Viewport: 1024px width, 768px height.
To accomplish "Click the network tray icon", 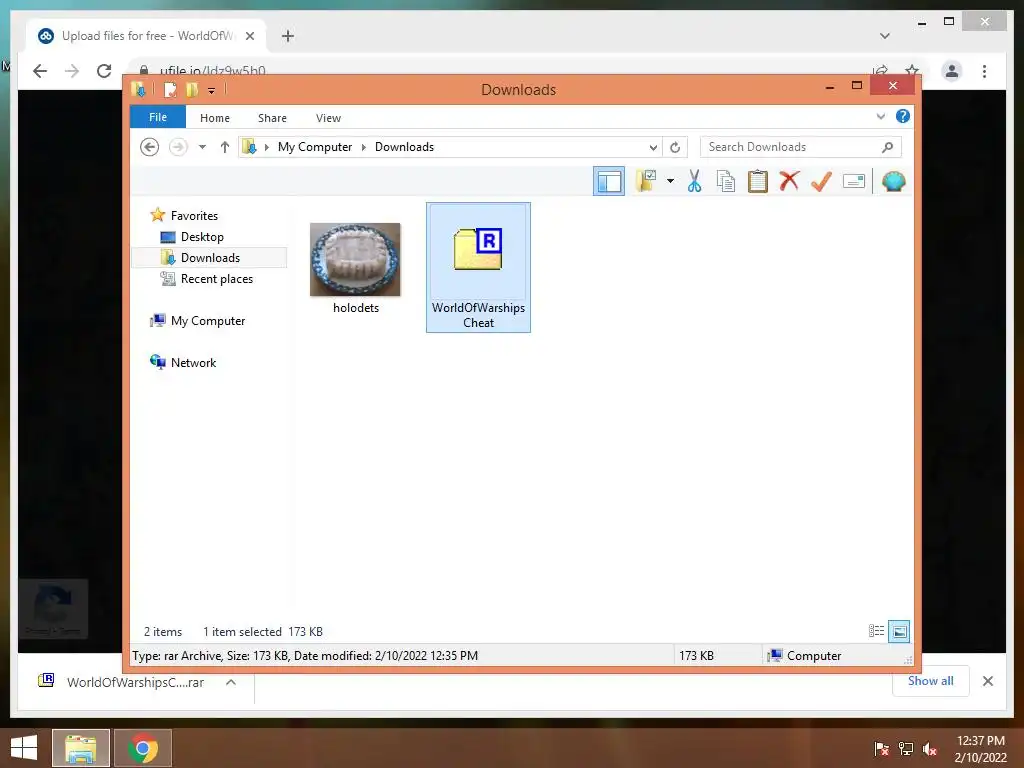I will click(906, 748).
